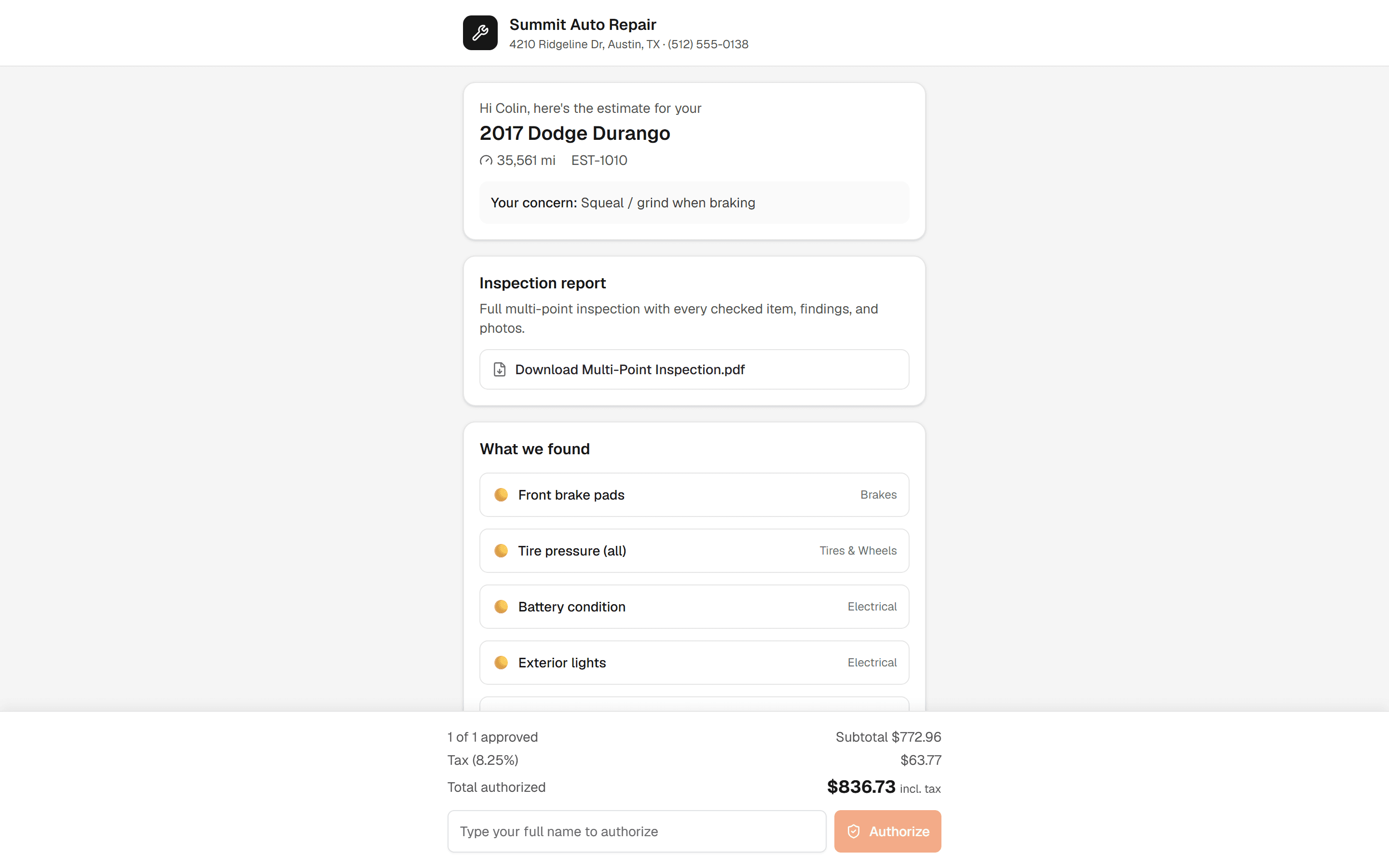Click the Tires & Wheels category label
This screenshot has height=868, width=1389.
(858, 551)
